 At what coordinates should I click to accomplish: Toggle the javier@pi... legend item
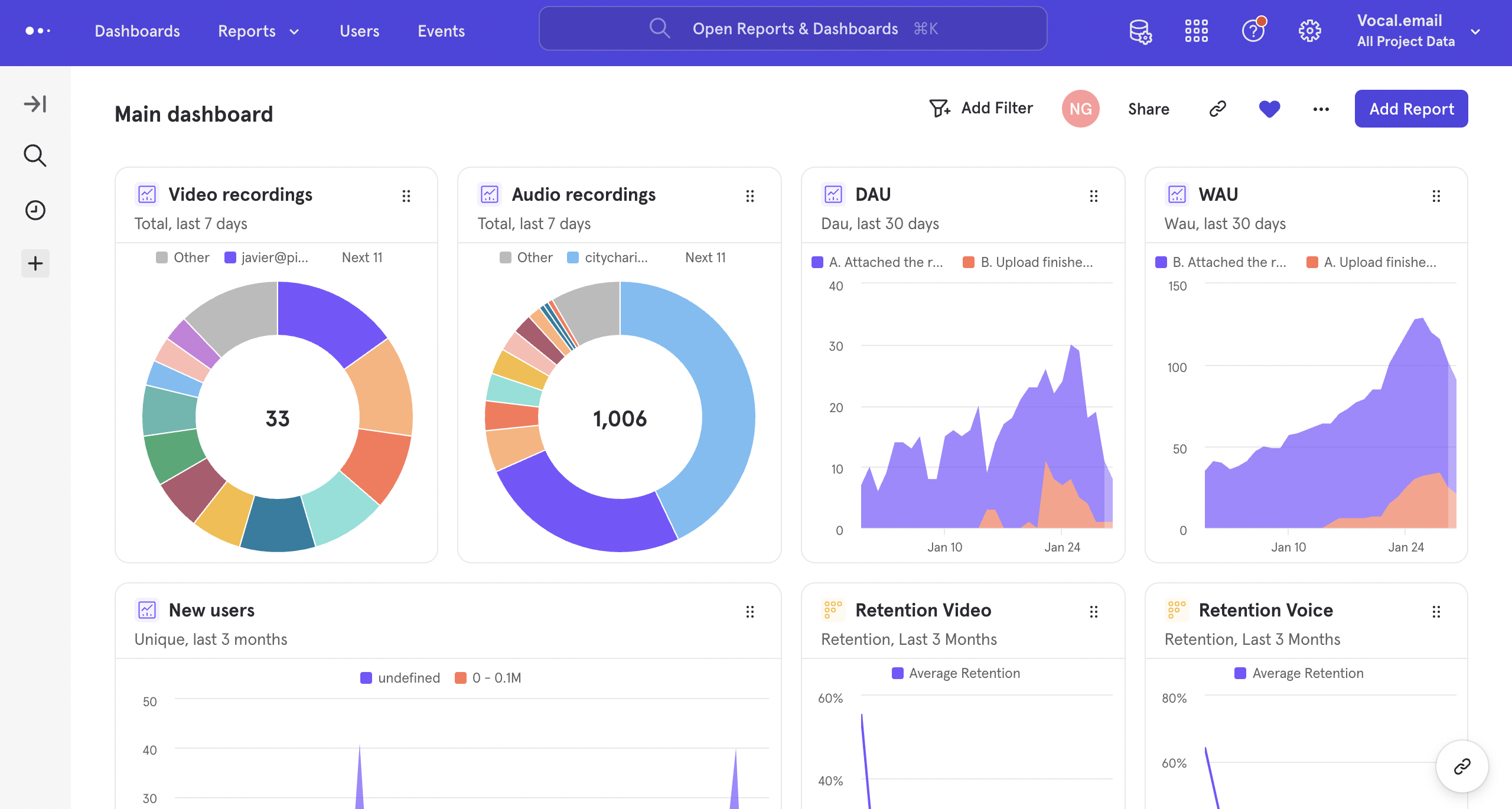coord(266,257)
